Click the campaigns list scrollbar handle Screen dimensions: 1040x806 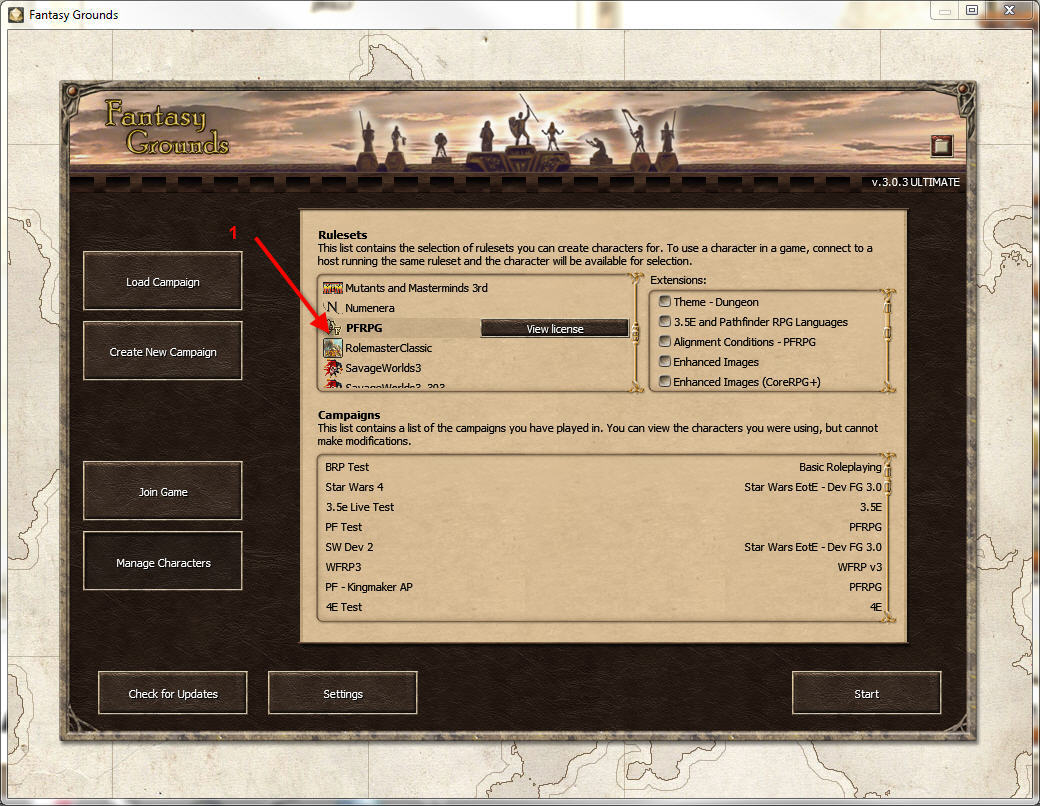point(887,478)
